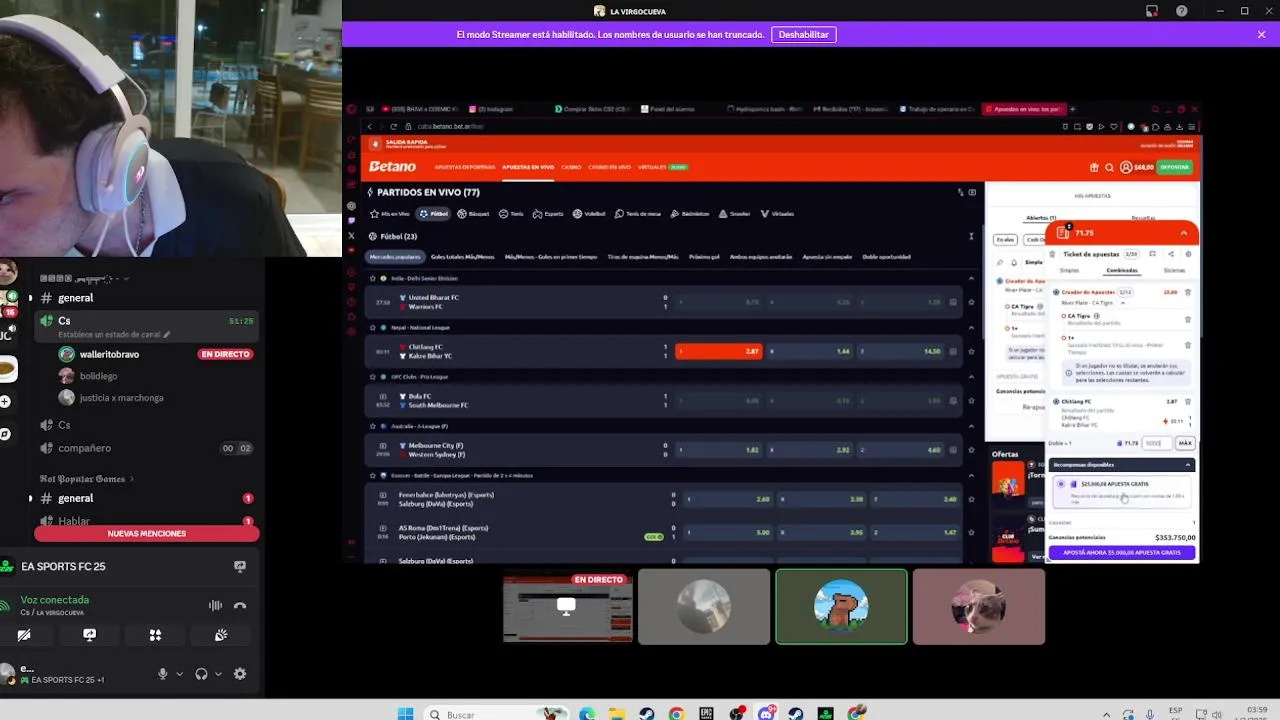This screenshot has width=1280, height=720.
Task: Jump to NUEVAS MENCIONES
Action: tap(147, 534)
